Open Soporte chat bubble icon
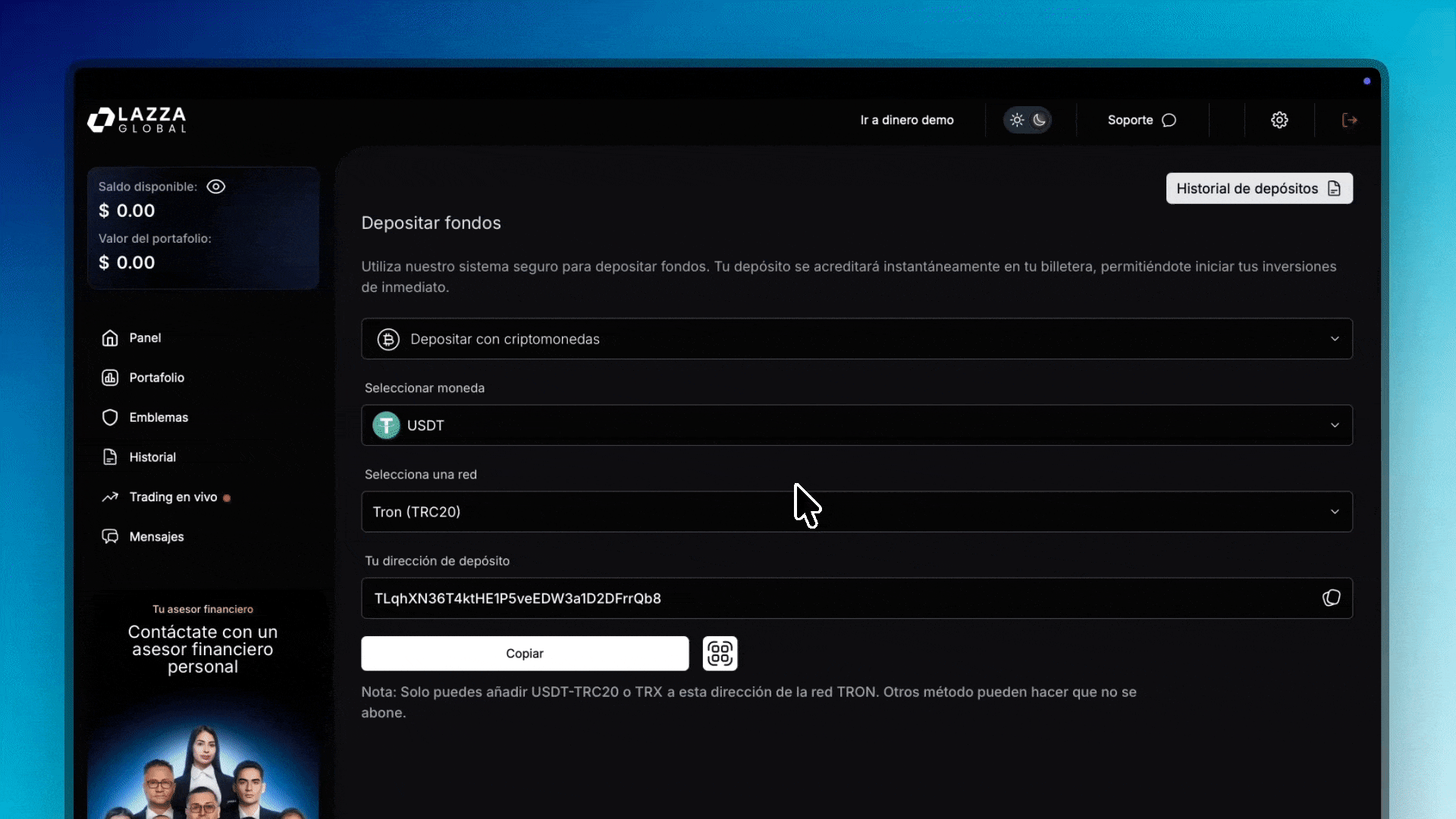1456x819 pixels. pyautogui.click(x=1169, y=120)
